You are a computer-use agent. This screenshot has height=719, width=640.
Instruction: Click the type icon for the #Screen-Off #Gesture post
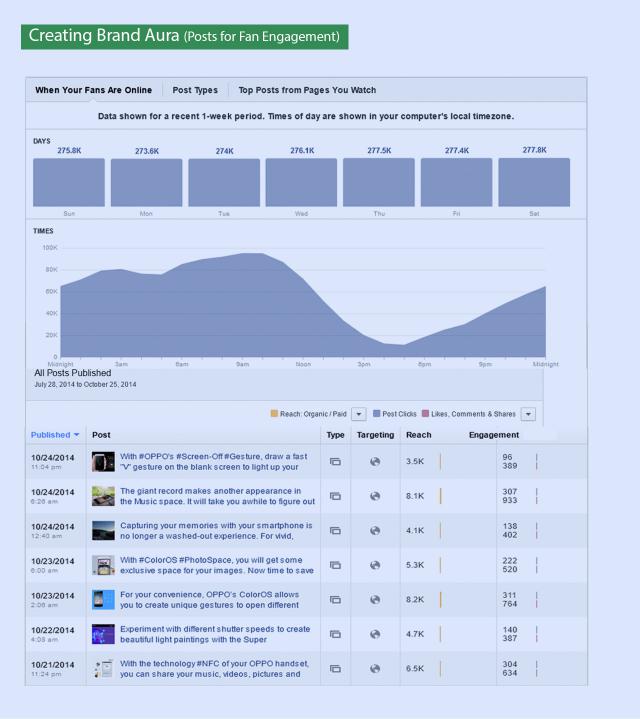tap(335, 461)
